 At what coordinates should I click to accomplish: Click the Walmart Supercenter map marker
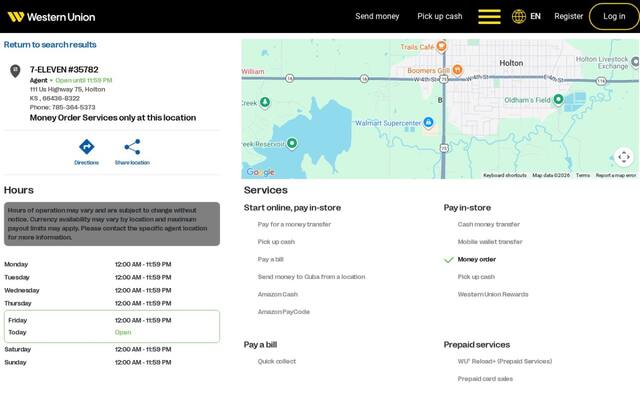coord(428,122)
